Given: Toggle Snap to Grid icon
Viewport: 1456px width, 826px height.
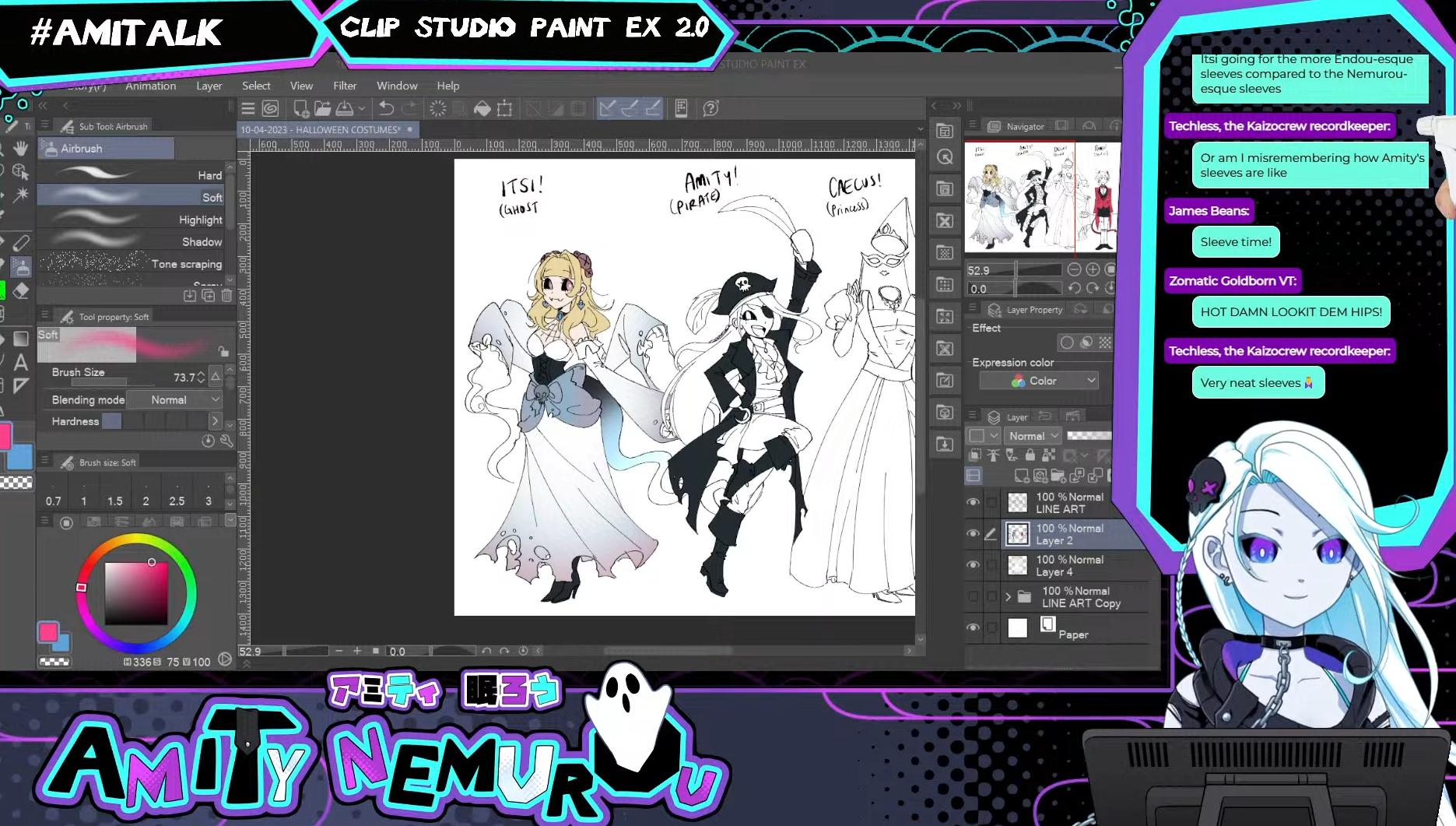Looking at the screenshot, I should coord(652,108).
